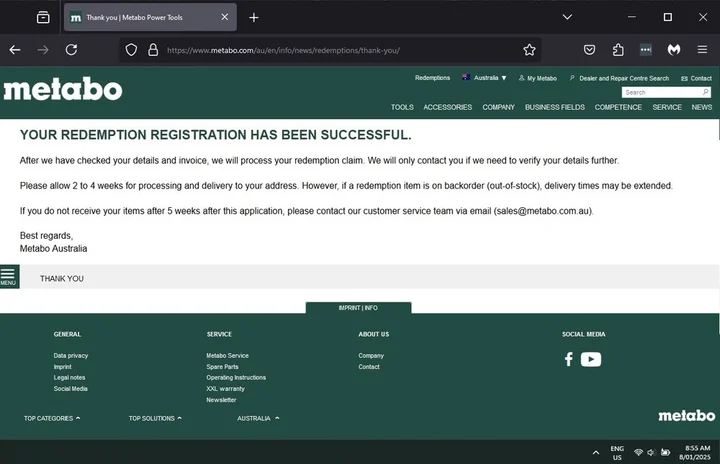Open the Data privacy link

tap(71, 356)
